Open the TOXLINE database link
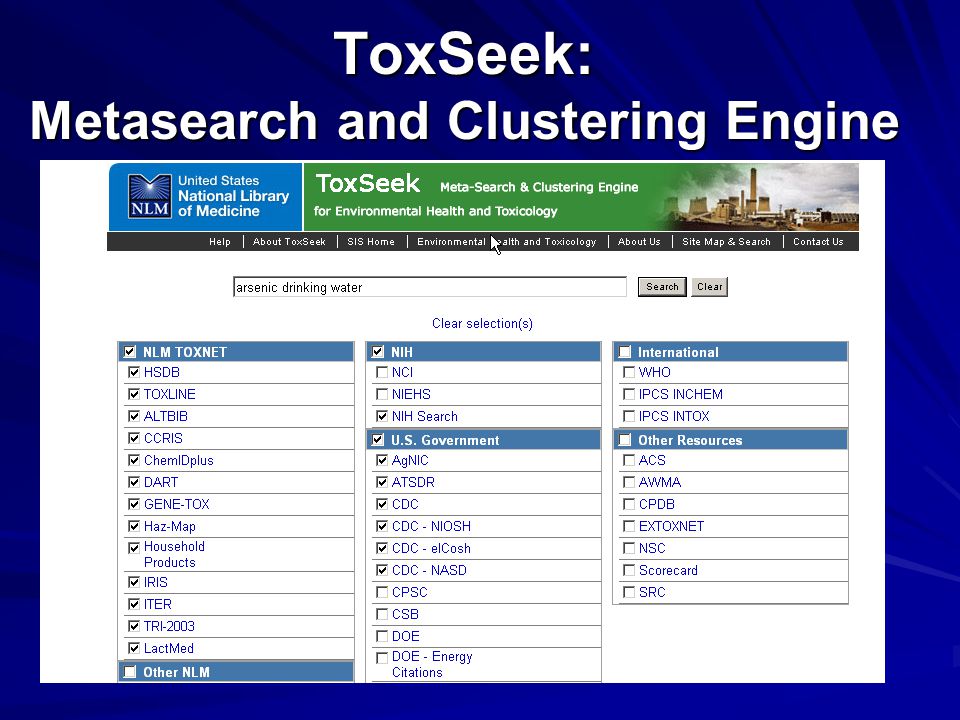960x720 pixels. 170,394
